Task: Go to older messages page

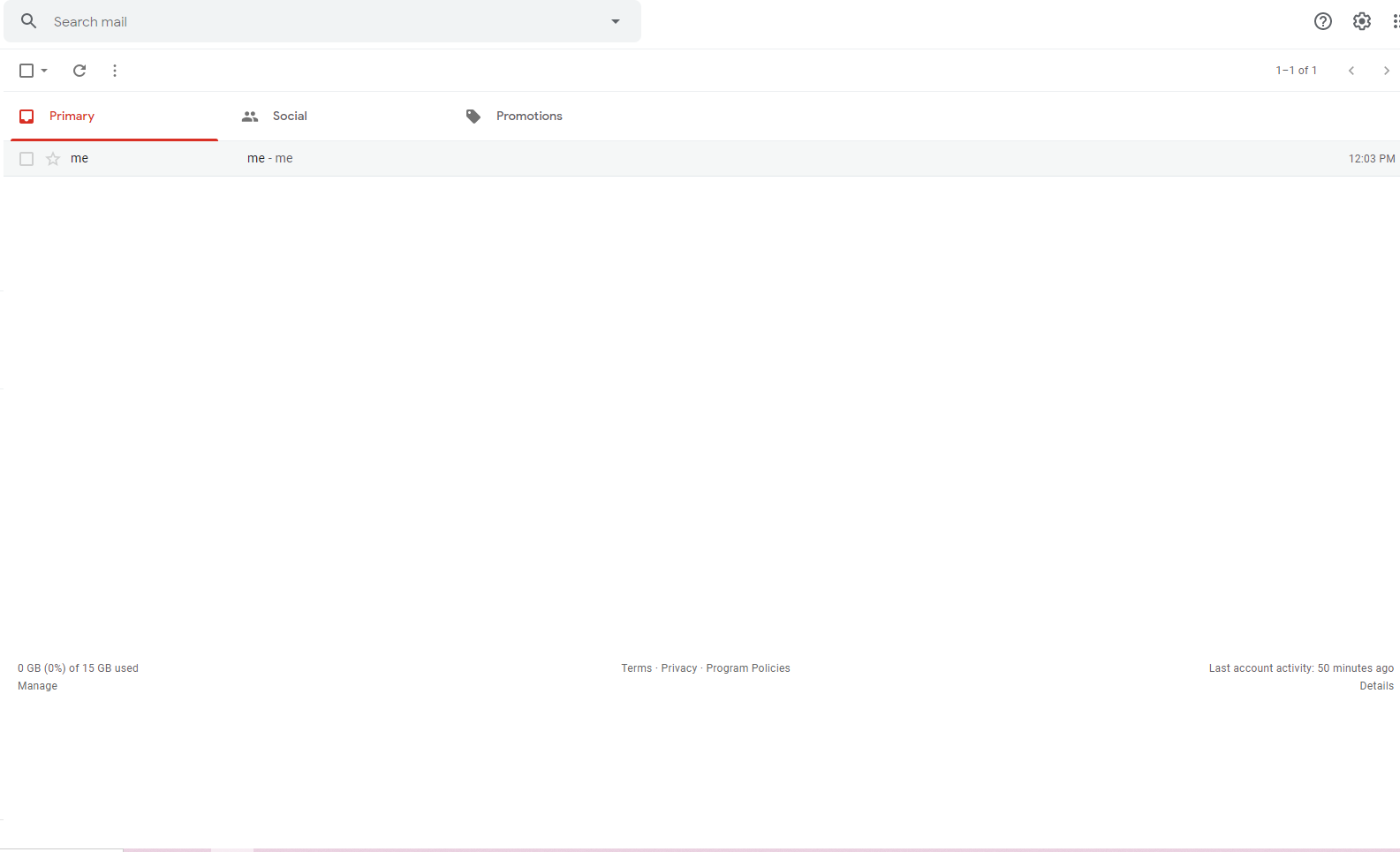Action: [x=1387, y=71]
